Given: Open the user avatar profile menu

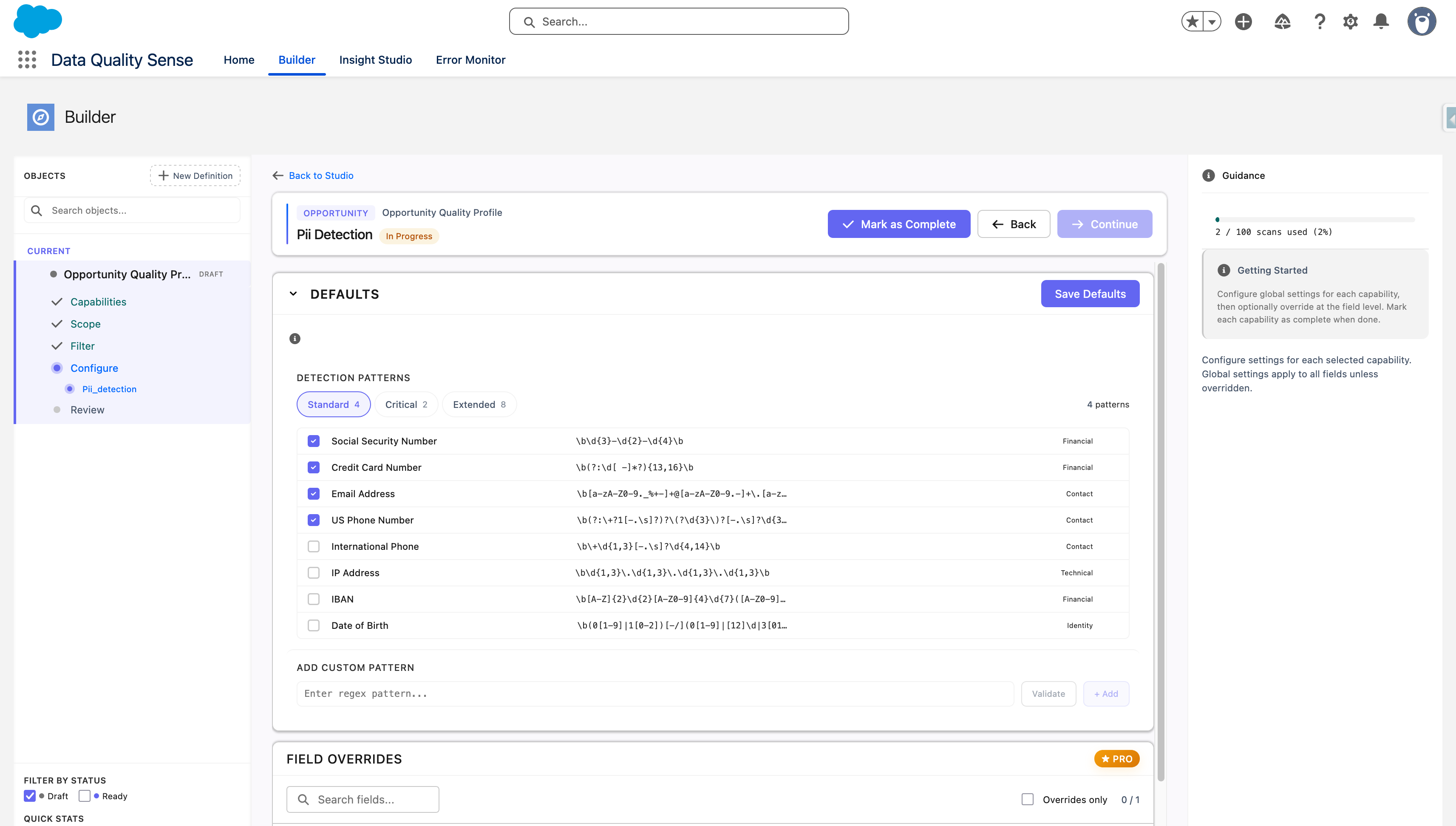Looking at the screenshot, I should tap(1422, 22).
